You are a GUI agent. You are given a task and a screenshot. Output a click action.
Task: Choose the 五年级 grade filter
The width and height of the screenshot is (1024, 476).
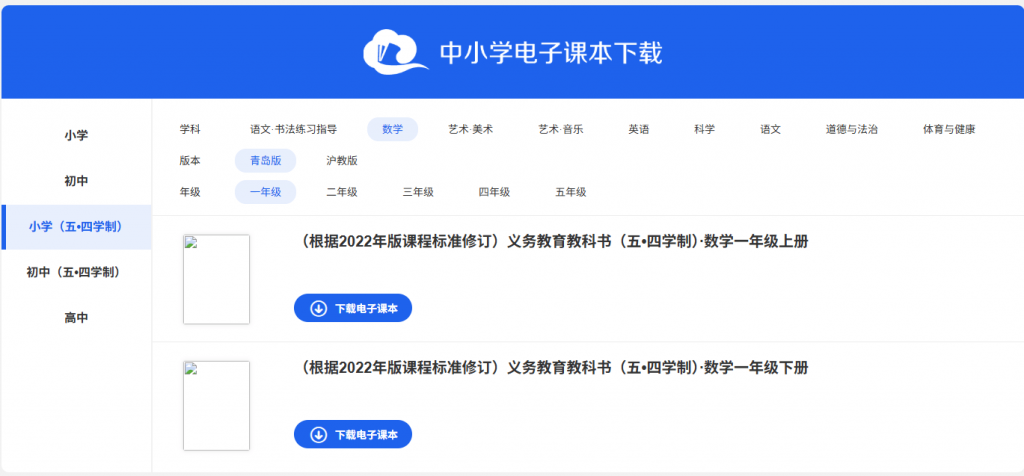pyautogui.click(x=570, y=192)
